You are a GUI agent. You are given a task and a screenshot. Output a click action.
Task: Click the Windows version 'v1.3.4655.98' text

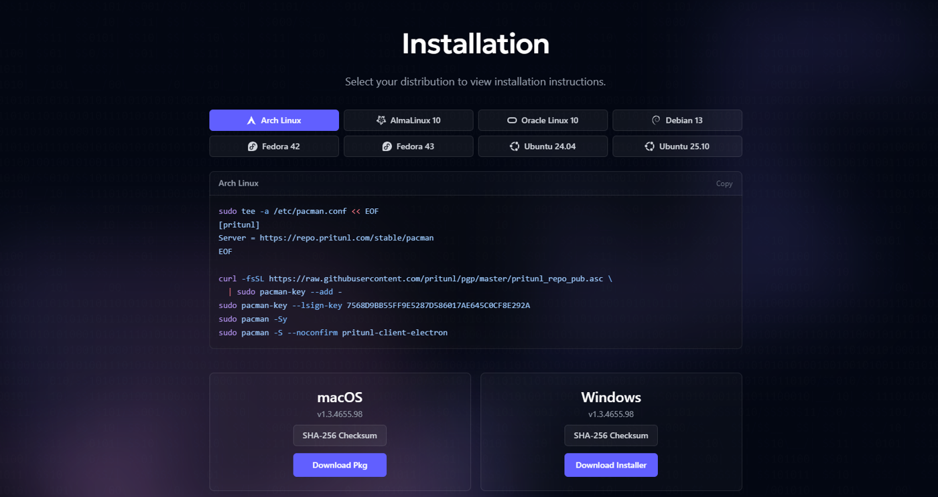coord(611,414)
